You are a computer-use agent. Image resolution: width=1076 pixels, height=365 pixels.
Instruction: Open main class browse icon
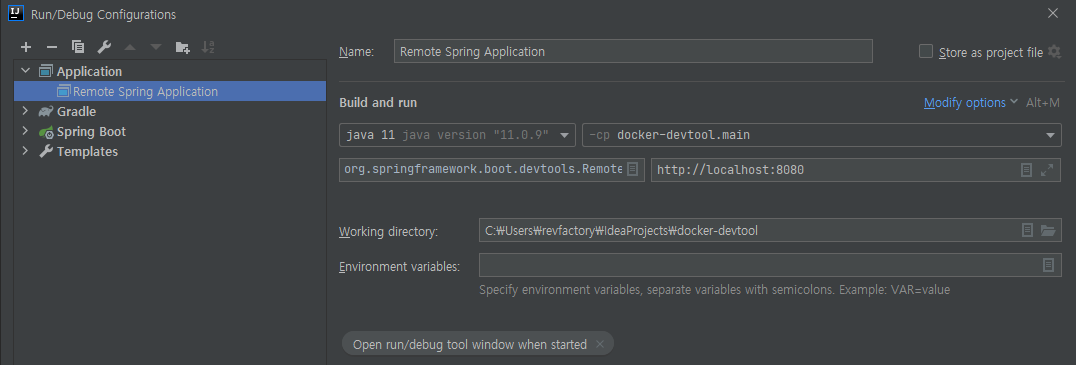[633, 169]
